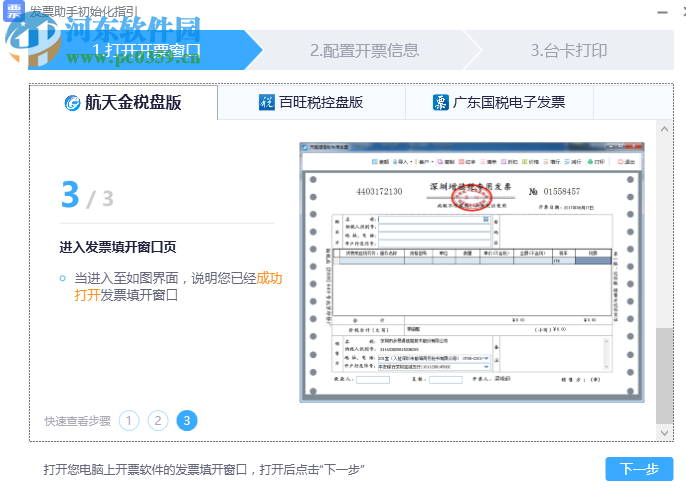
Task: Select quick step 3 circle
Action: click(187, 421)
